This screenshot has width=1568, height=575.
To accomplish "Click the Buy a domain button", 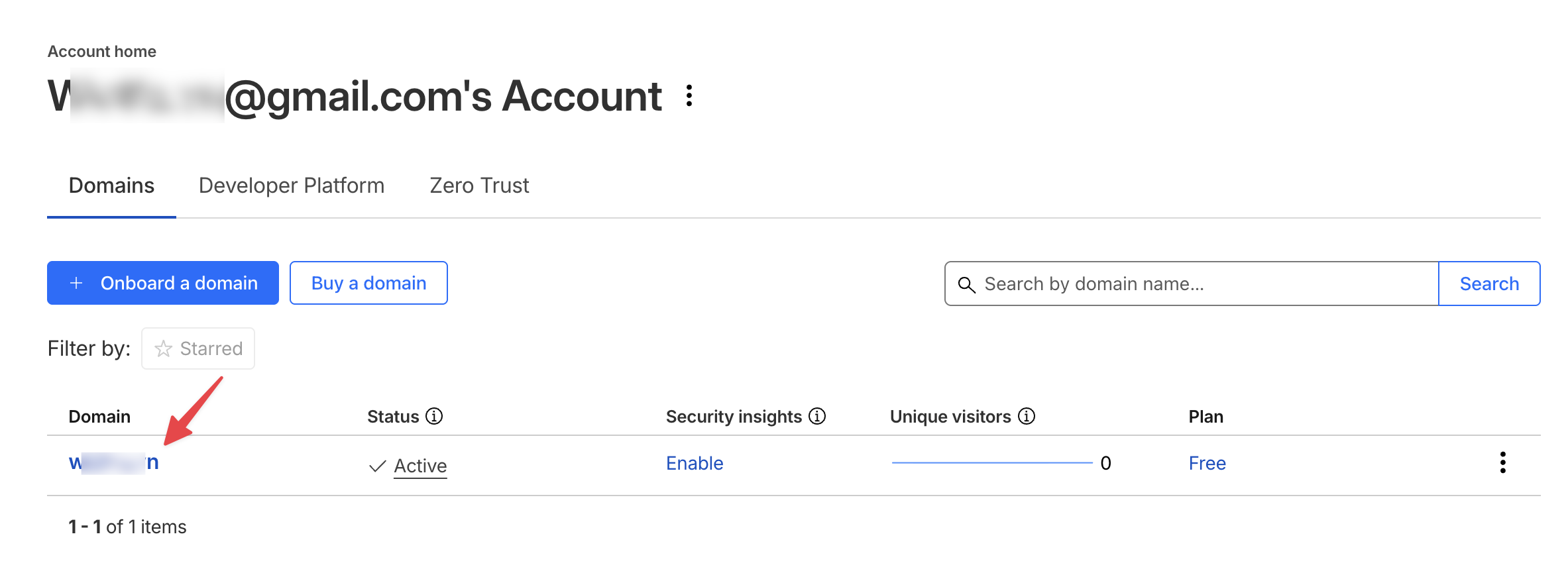I will coord(368,283).
